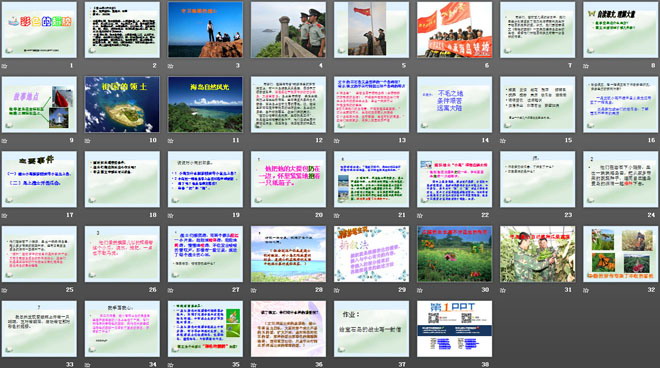
Task: Click the animation star icon below slide 3
Action: click(x=170, y=66)
